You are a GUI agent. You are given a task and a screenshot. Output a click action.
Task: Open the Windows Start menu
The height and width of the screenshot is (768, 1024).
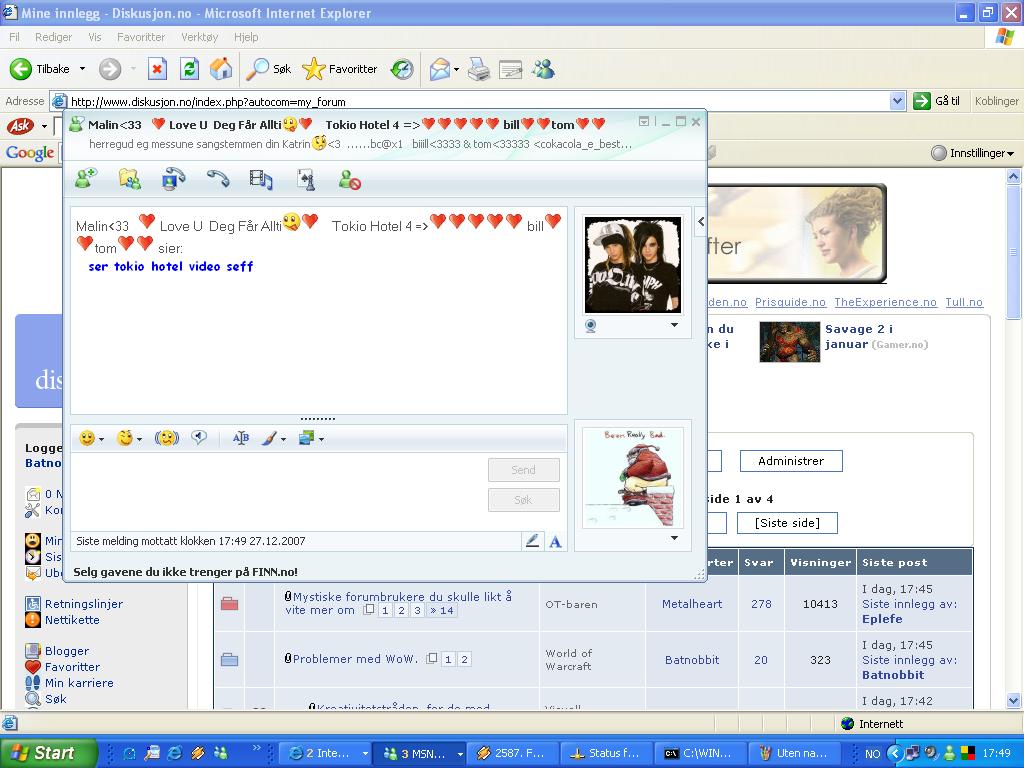pos(48,753)
